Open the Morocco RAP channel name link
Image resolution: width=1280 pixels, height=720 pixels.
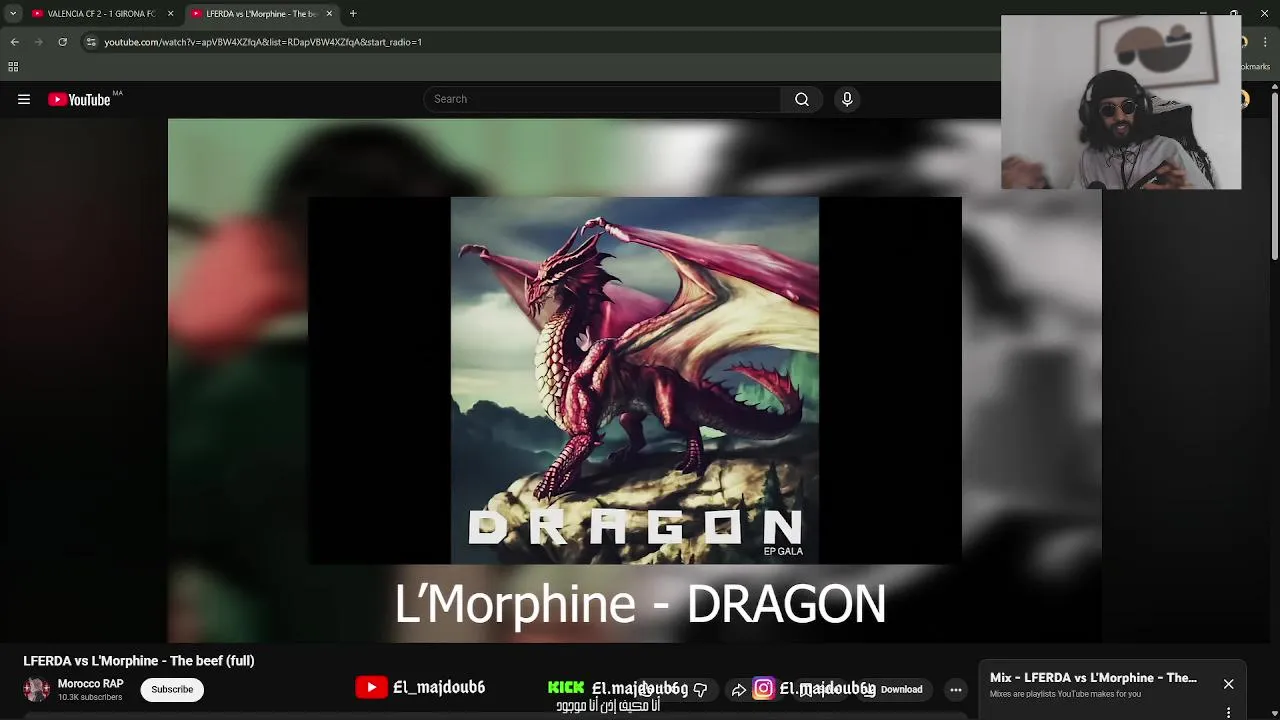[x=90, y=684]
